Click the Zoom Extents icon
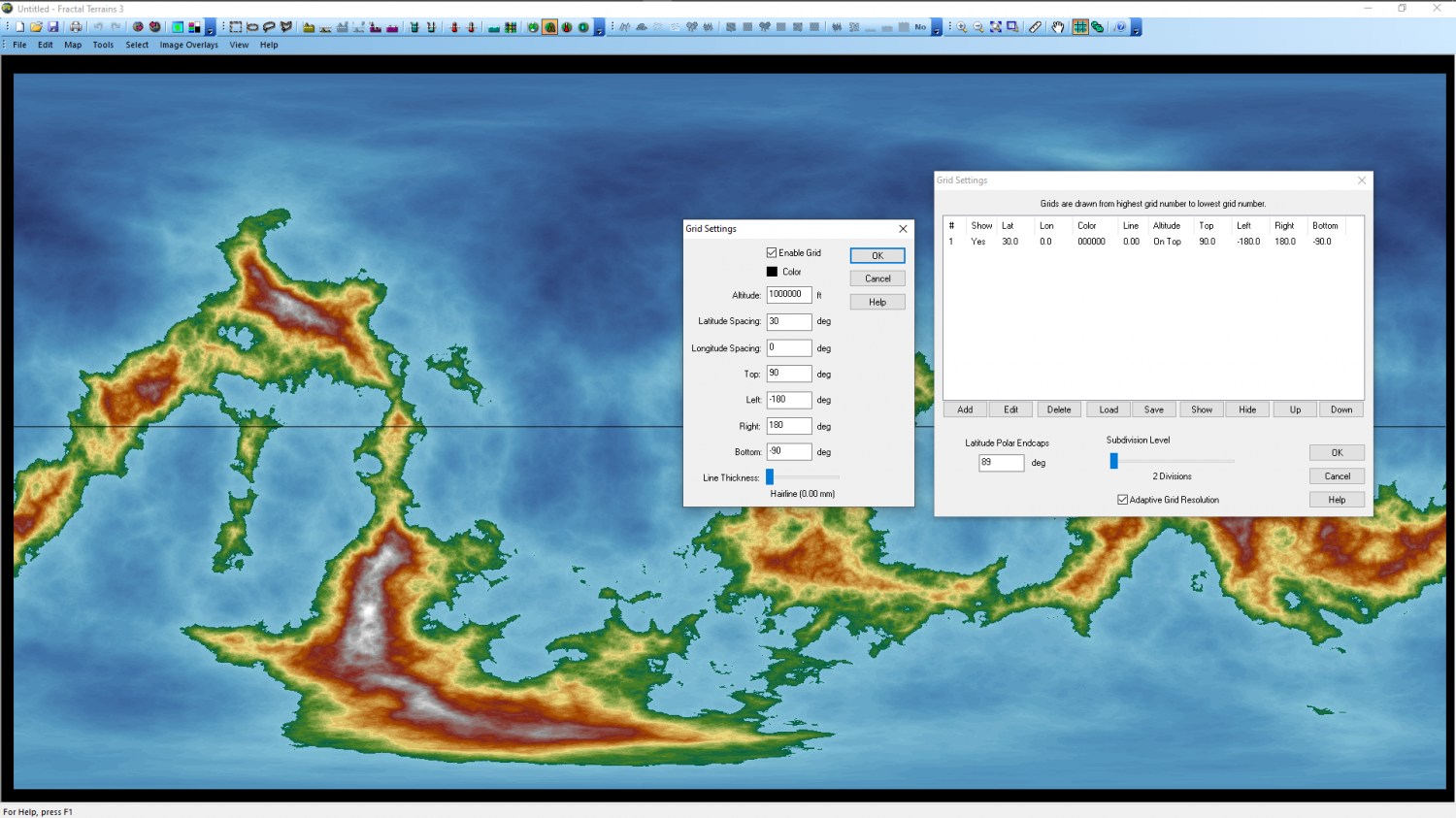 [996, 27]
